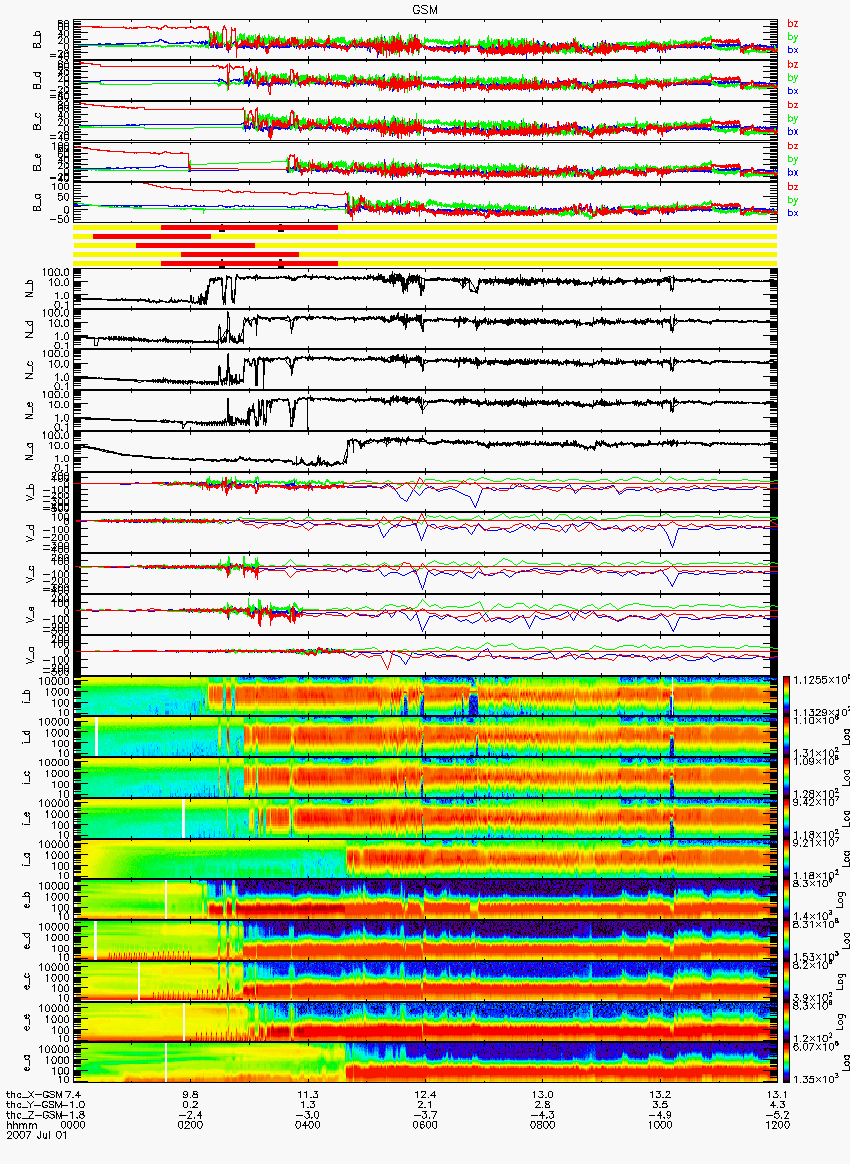
Task: Click the white gap line in i_d spectrogram
Action: [x=96, y=737]
